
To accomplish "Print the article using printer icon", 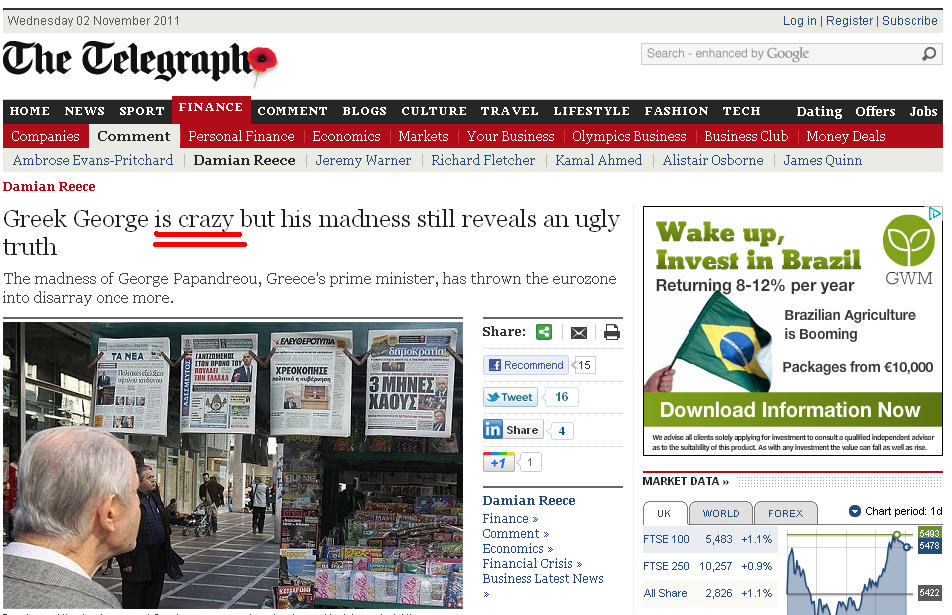I will [x=611, y=332].
